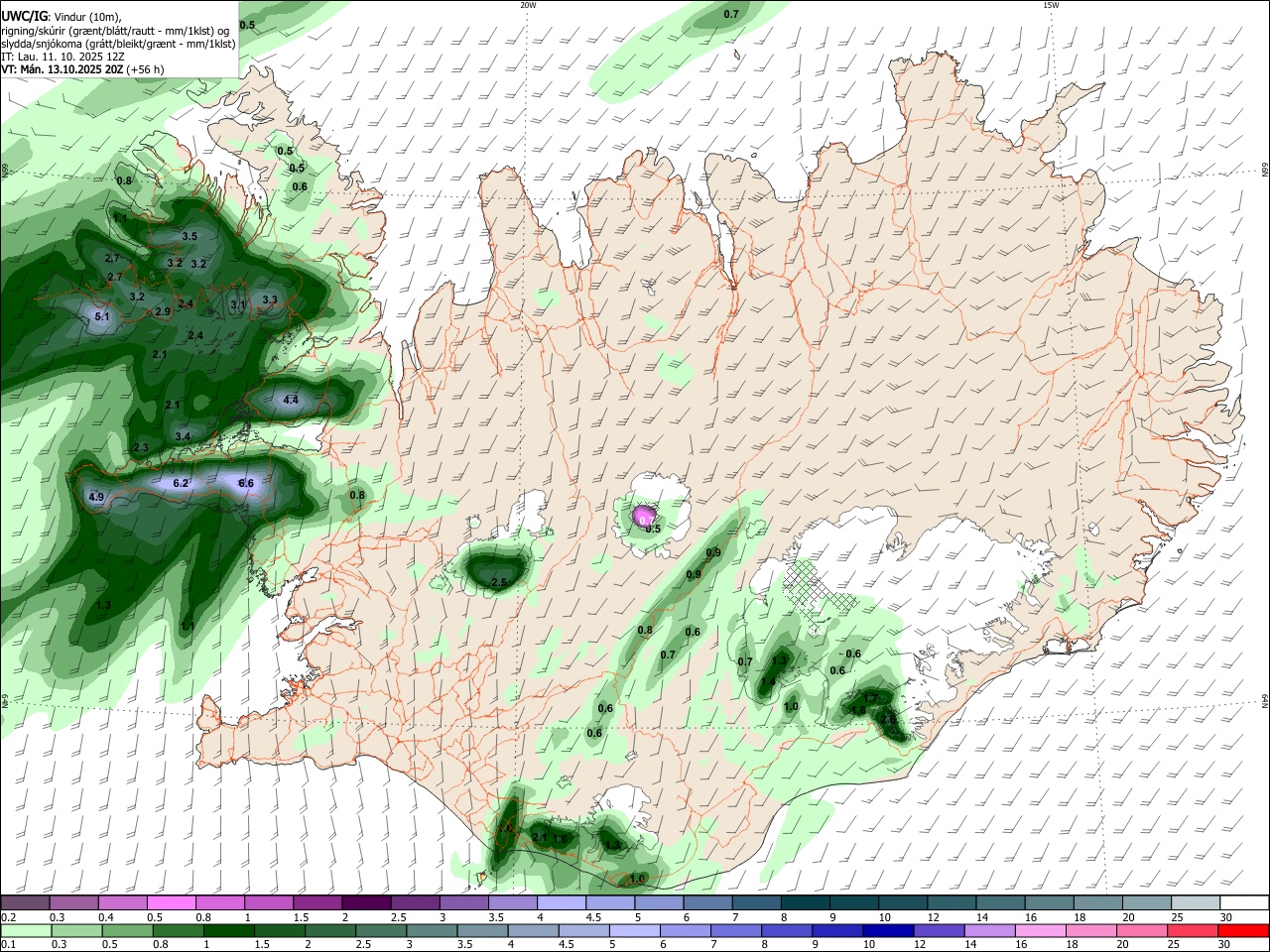Click the red swatch at the rain scale end
The width and height of the screenshot is (1270, 952).
[x=1244, y=930]
